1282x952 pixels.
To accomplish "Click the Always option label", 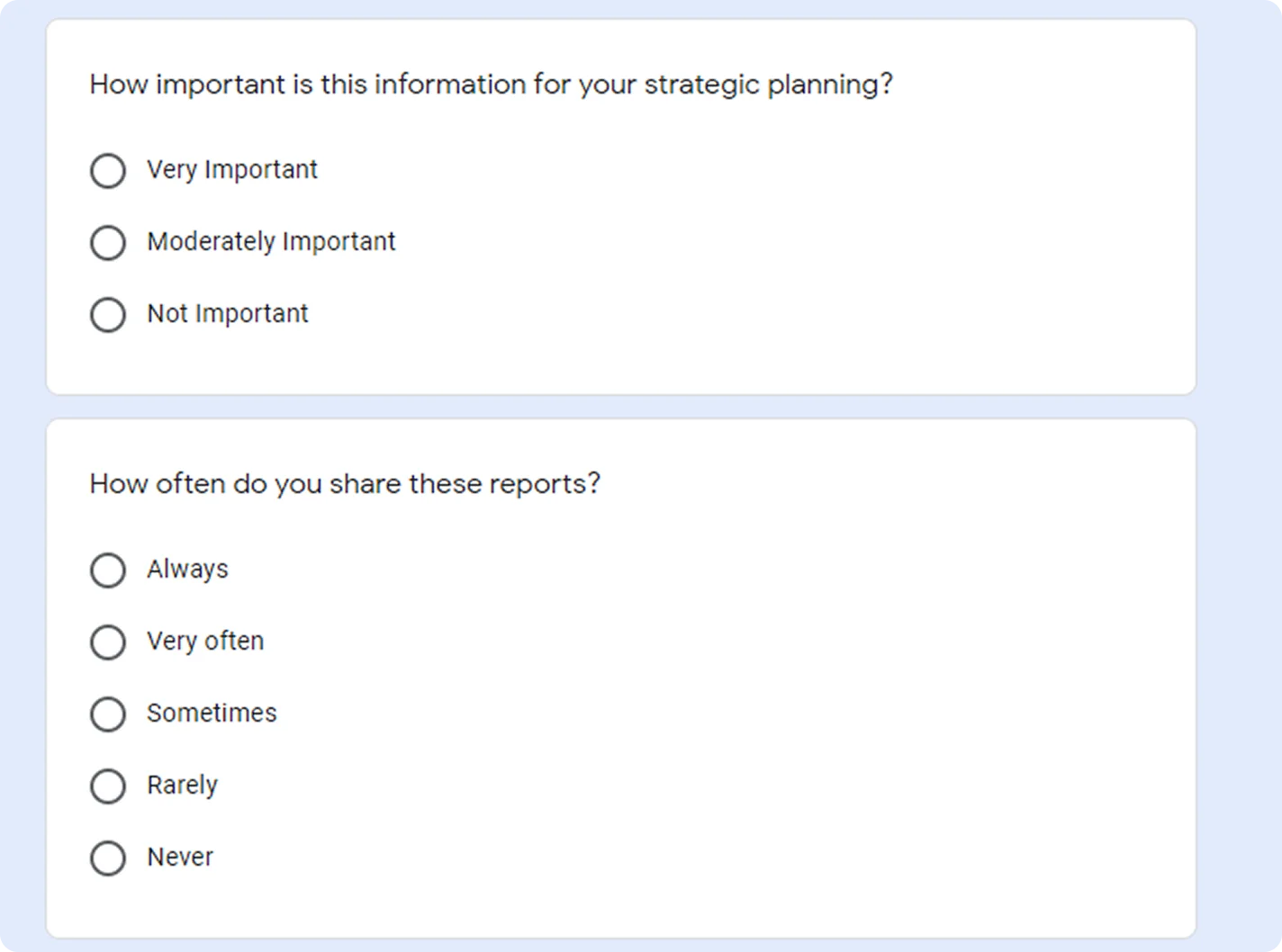I will (x=187, y=569).
